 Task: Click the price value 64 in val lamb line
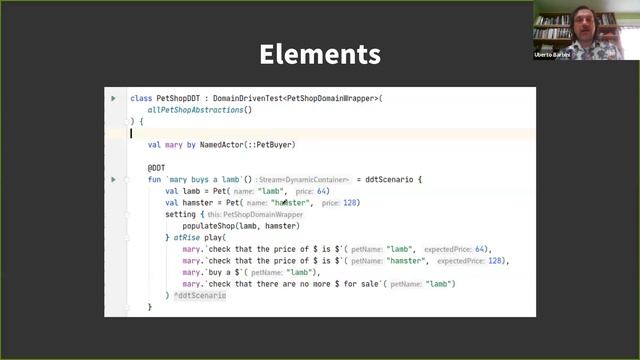(322, 191)
